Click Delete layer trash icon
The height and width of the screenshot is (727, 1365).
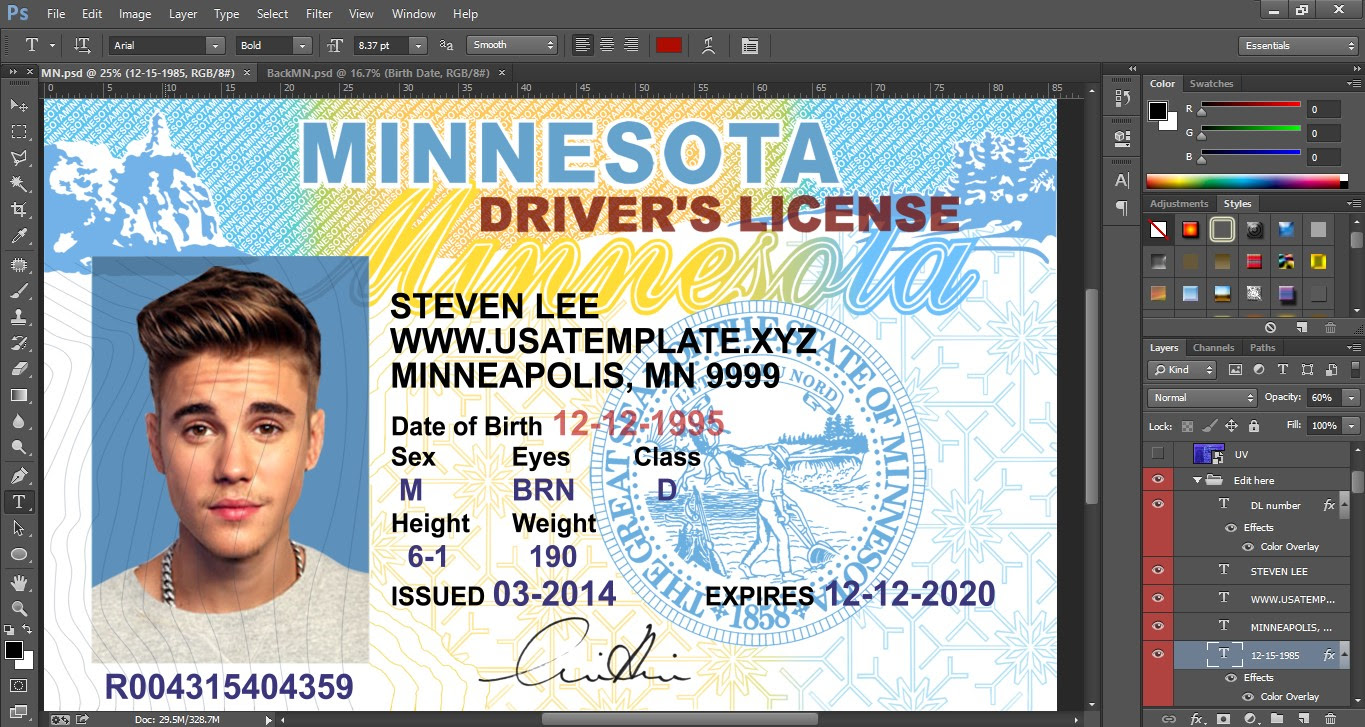click(x=1330, y=718)
